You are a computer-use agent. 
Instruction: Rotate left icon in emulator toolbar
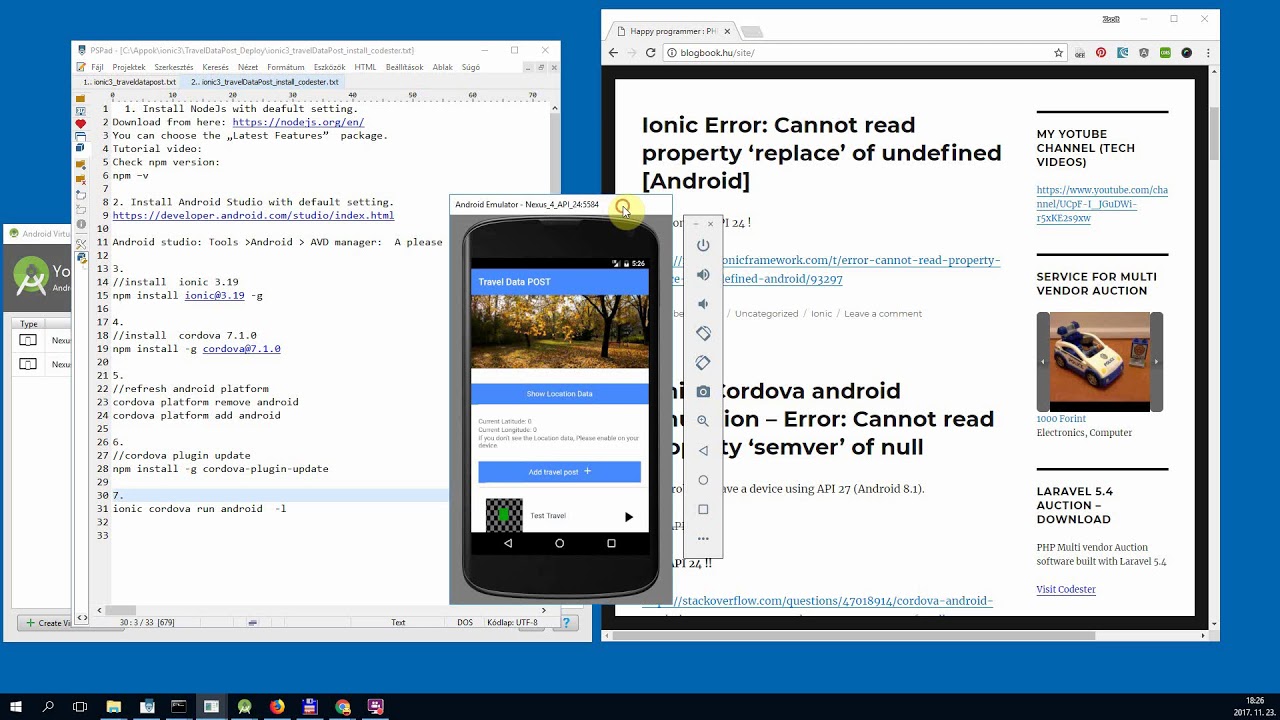[x=703, y=333]
